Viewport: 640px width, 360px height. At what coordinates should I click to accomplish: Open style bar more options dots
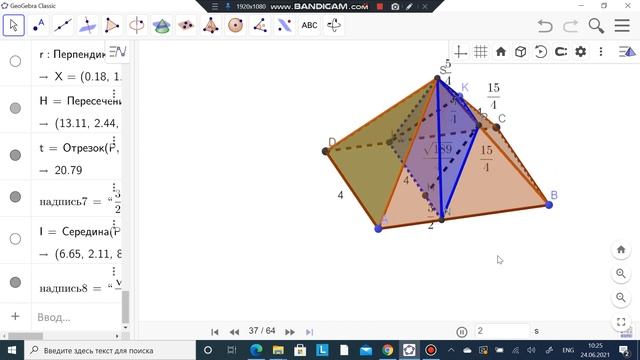click(601, 52)
